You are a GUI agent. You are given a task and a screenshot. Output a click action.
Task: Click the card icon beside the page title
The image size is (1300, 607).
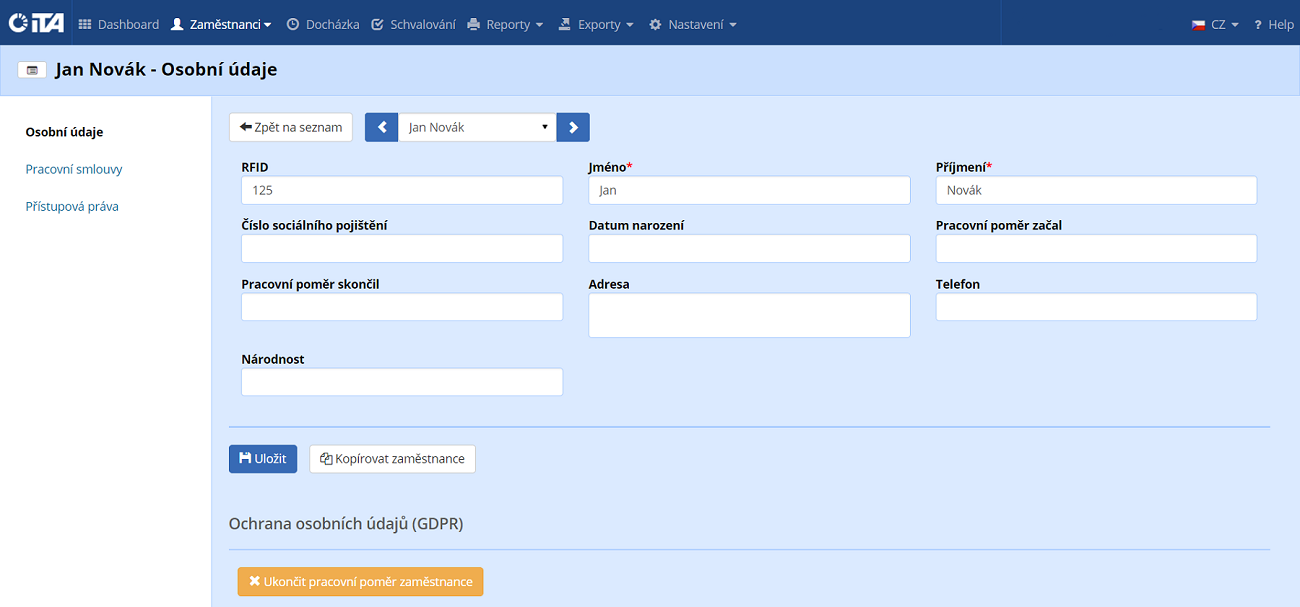click(x=32, y=70)
